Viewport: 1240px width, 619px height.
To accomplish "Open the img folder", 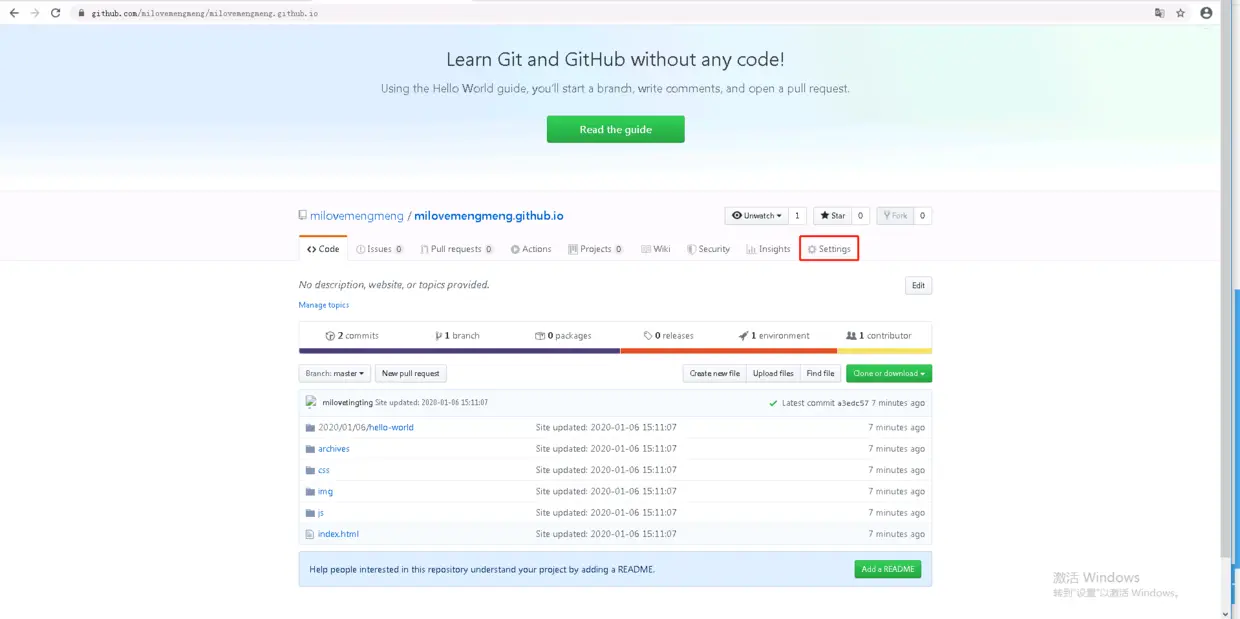I will coord(325,491).
